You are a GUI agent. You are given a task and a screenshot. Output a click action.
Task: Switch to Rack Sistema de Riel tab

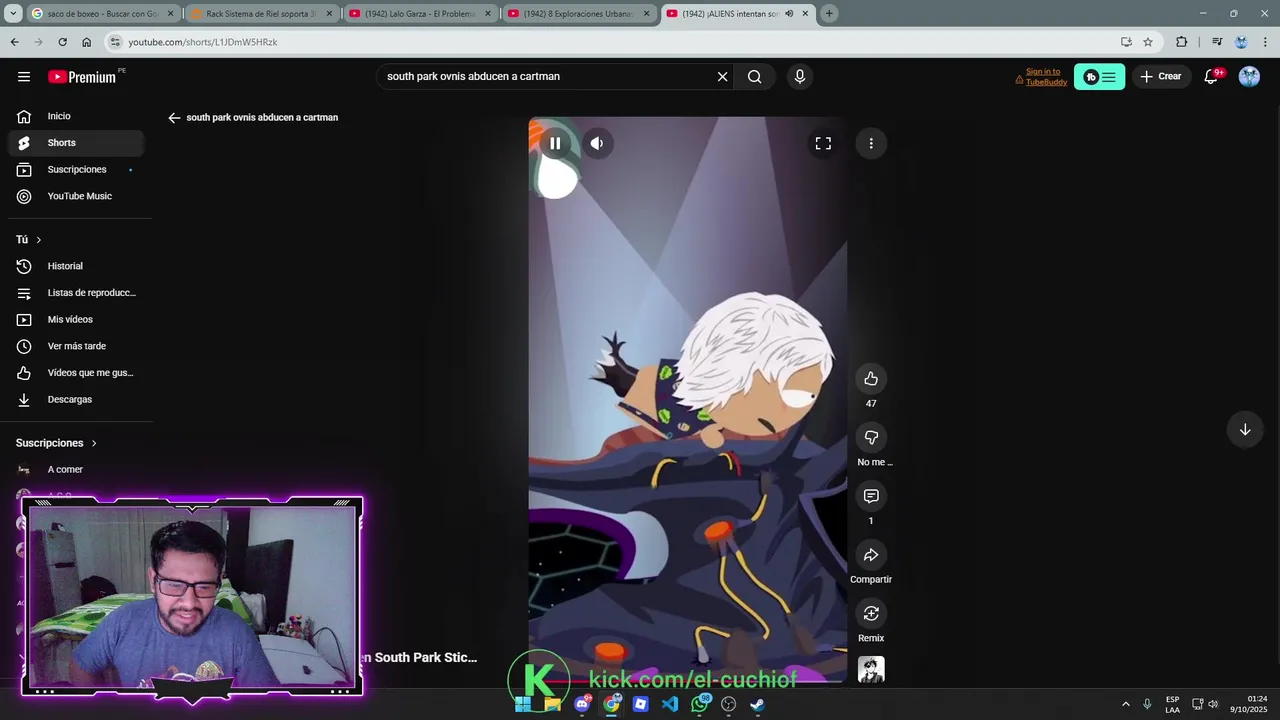pyautogui.click(x=262, y=14)
